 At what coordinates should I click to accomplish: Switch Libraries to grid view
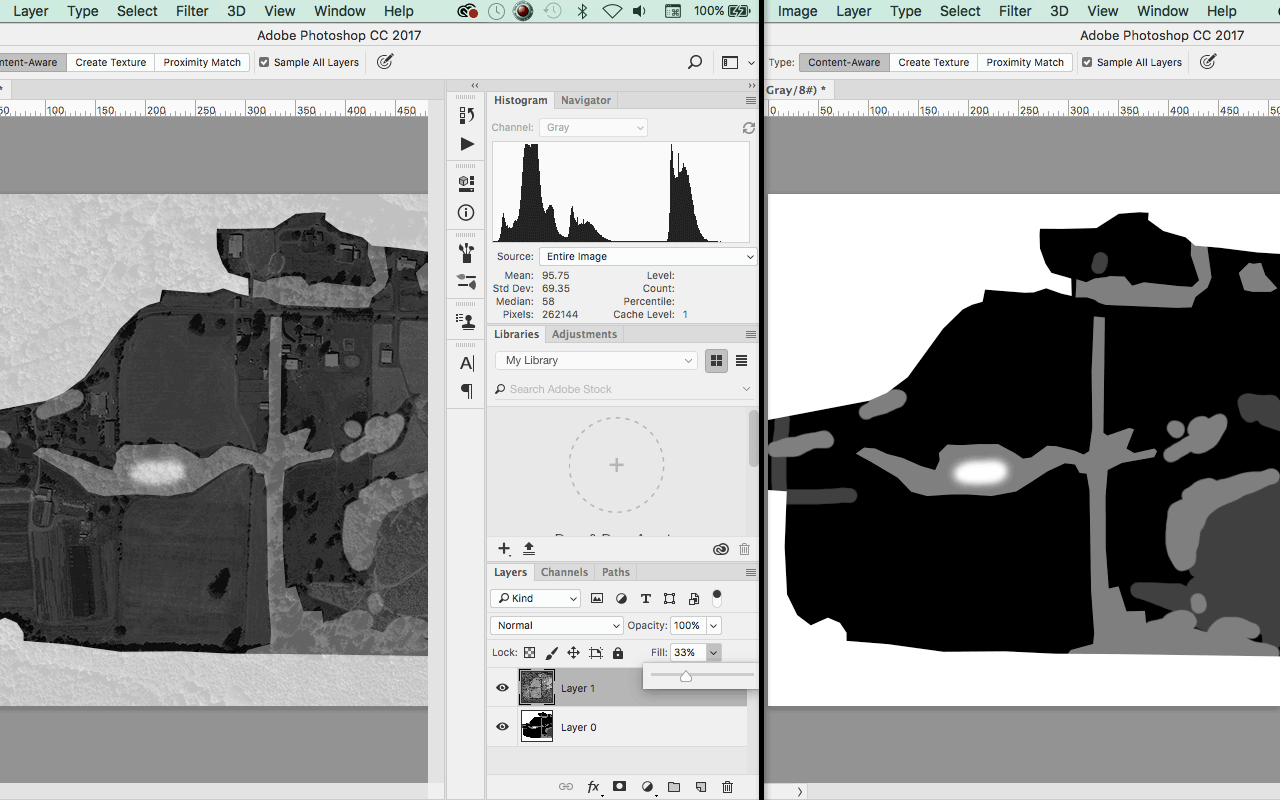click(716, 361)
